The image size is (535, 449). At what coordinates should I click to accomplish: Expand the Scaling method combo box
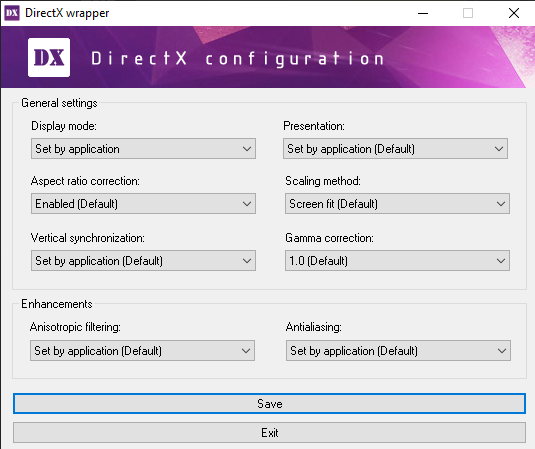397,204
